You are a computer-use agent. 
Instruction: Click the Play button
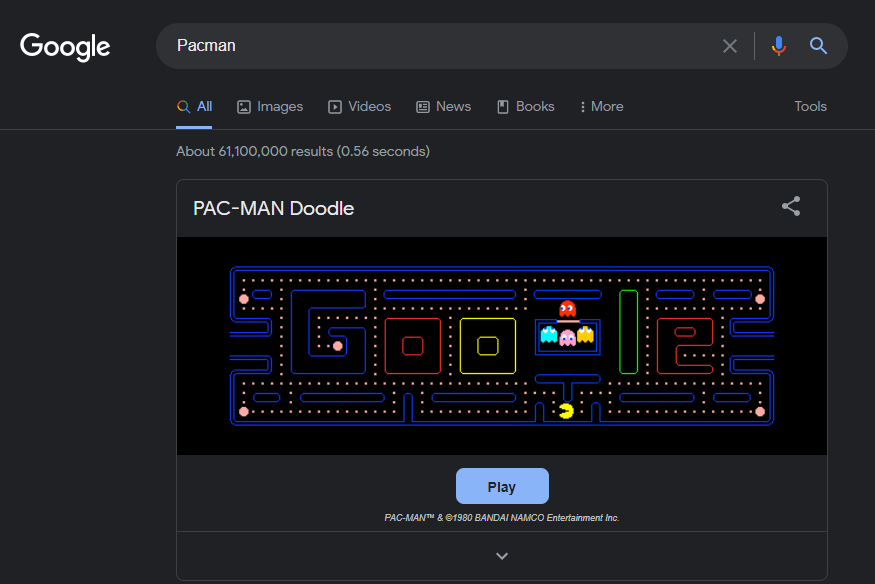(x=502, y=486)
